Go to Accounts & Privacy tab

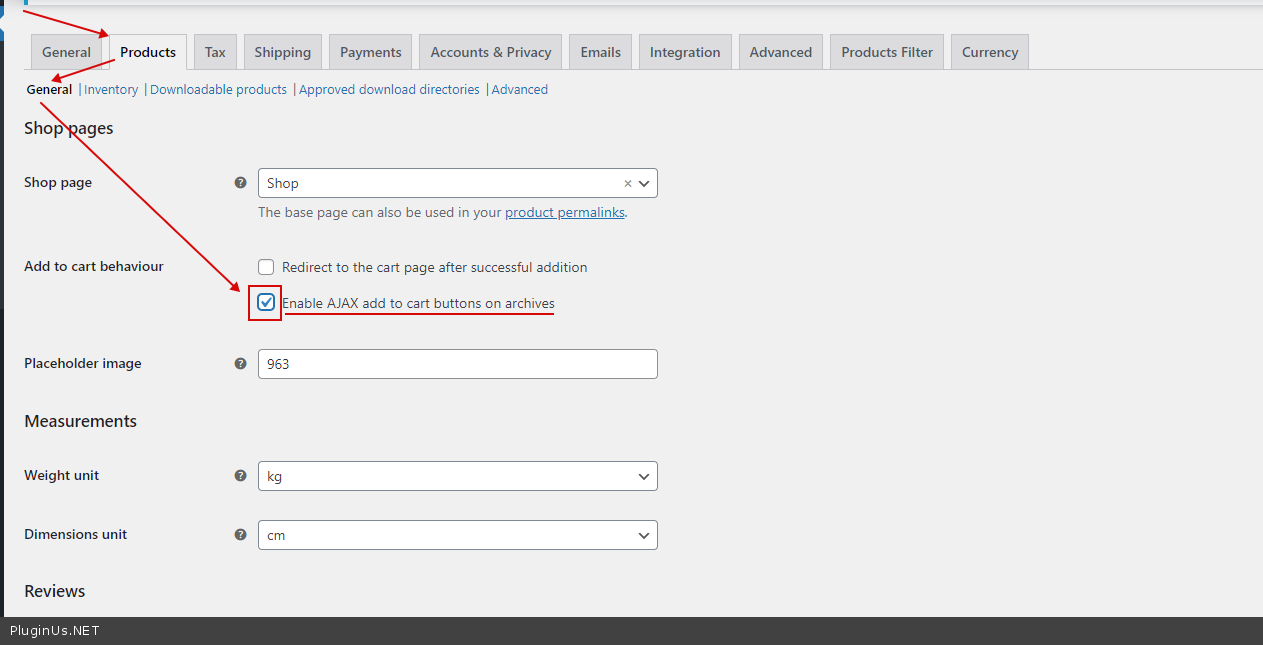coord(490,52)
